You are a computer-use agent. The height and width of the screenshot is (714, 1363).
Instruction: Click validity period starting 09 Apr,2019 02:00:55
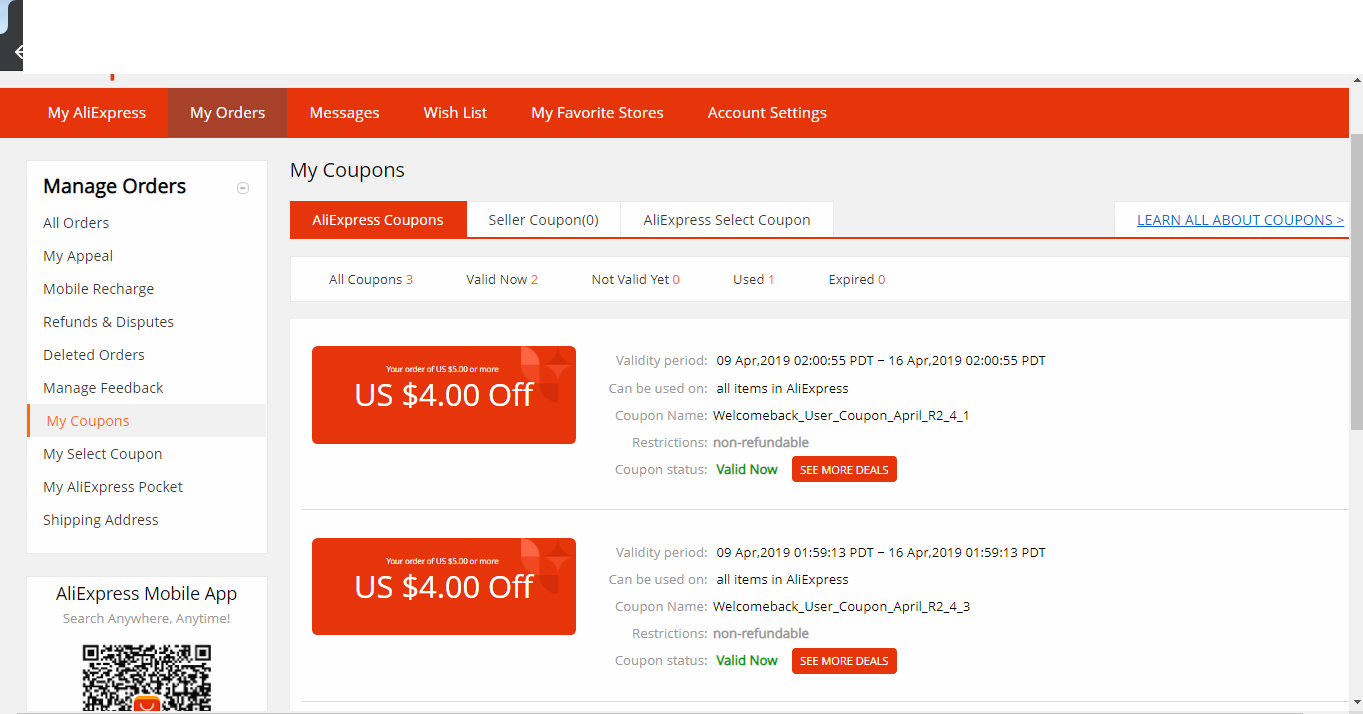[x=881, y=361]
